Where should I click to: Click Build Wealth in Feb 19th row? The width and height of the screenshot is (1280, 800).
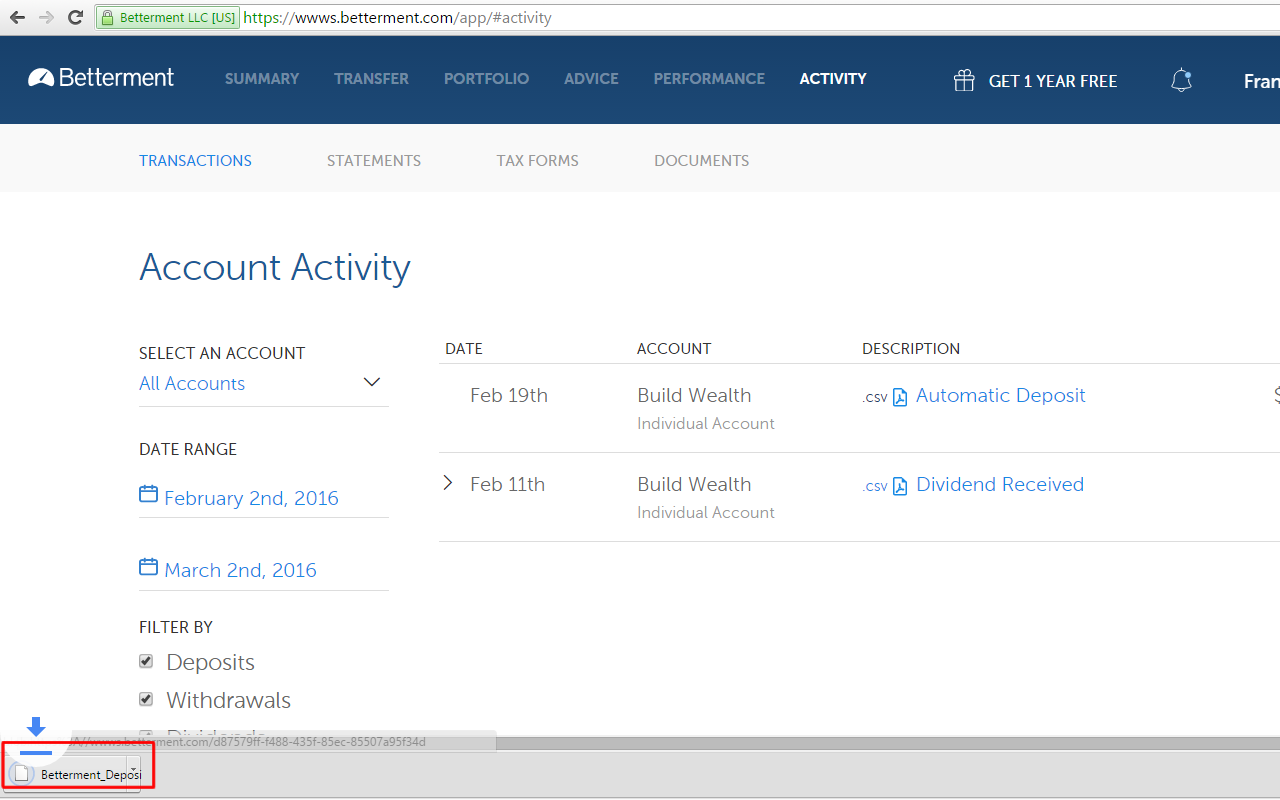pyautogui.click(x=694, y=396)
